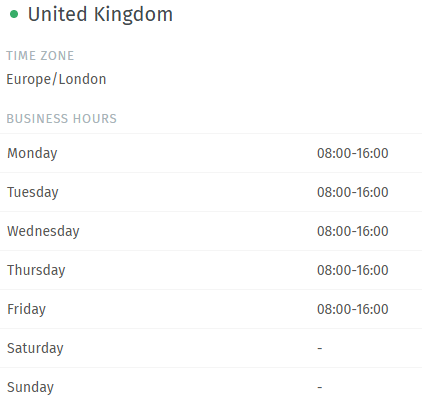
Task: Click the green status dot beside United Kingdom
Action: (x=14, y=14)
